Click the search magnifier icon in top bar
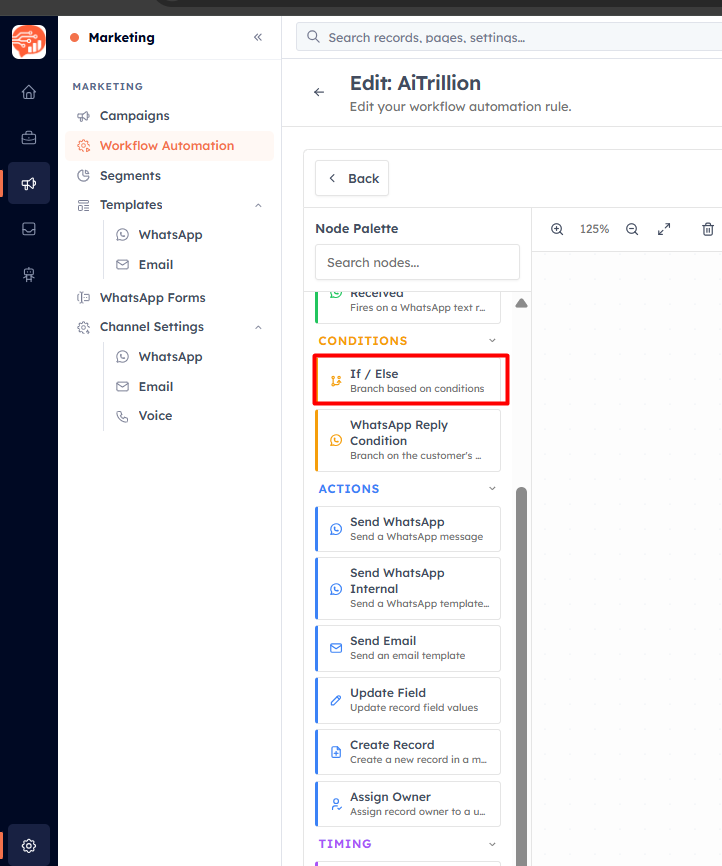 tap(313, 37)
